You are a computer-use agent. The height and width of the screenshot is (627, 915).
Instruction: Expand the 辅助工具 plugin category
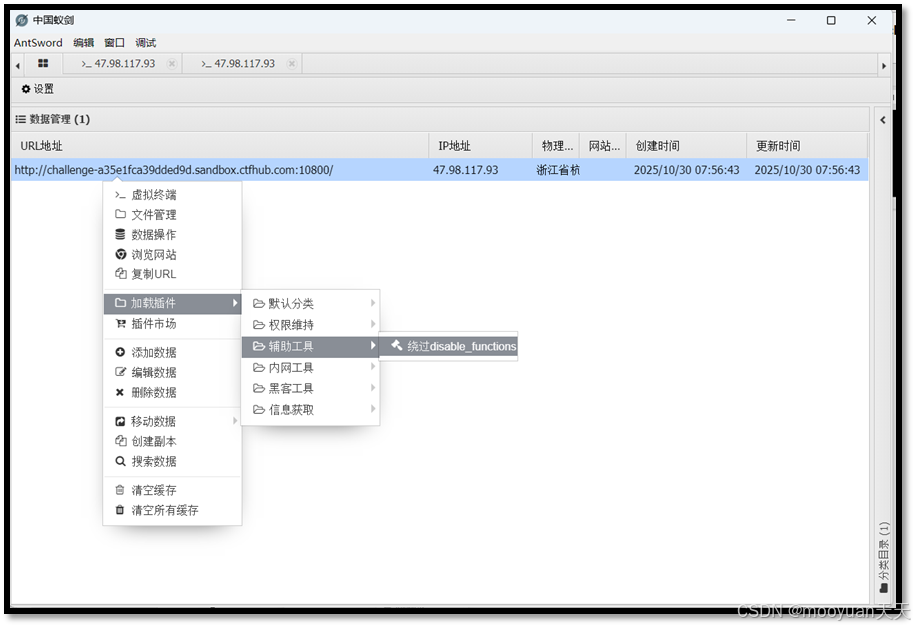tap(310, 346)
